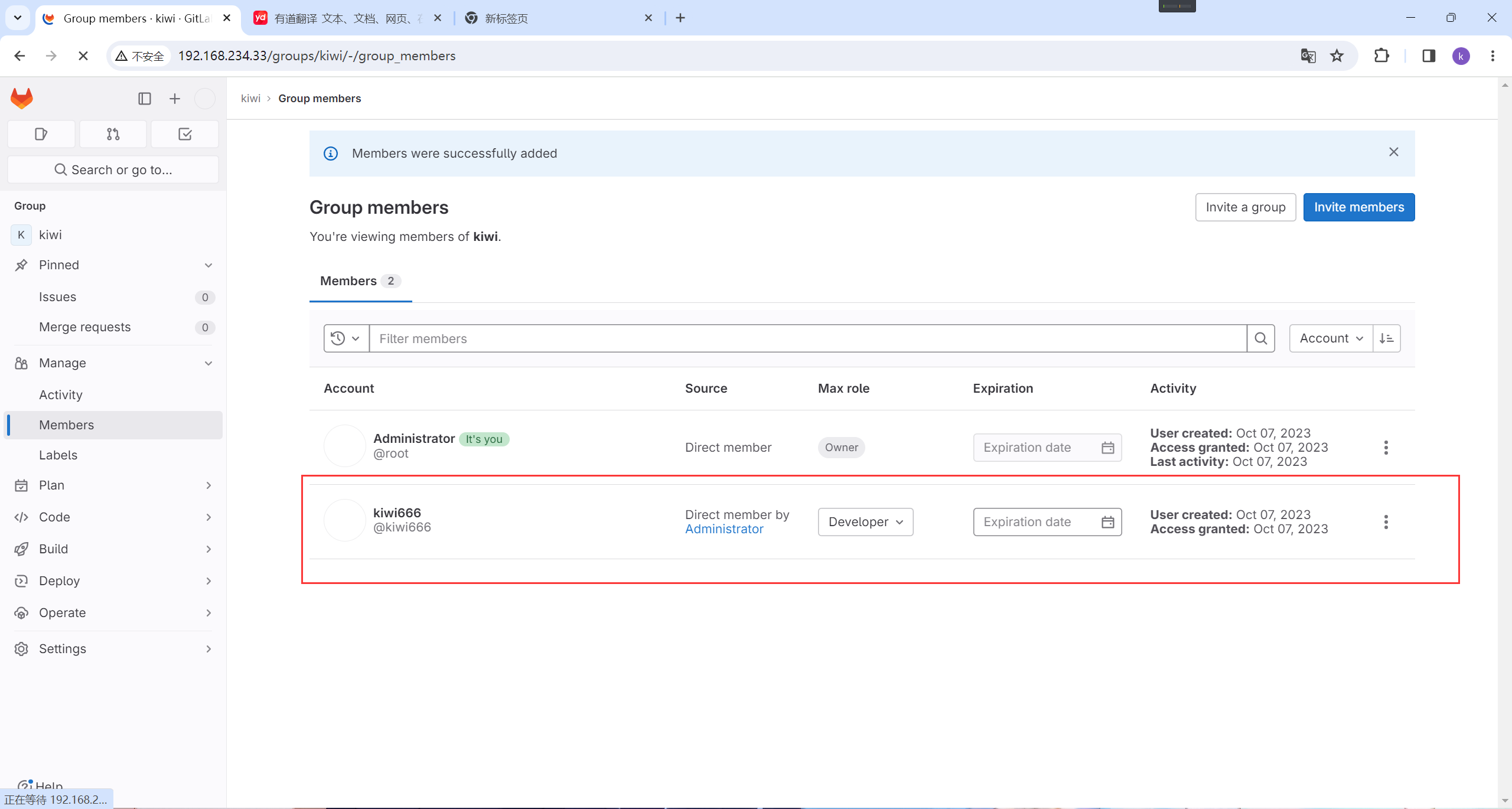The height and width of the screenshot is (809, 1512).
Task: Open the Developer role dropdown
Action: (x=865, y=522)
